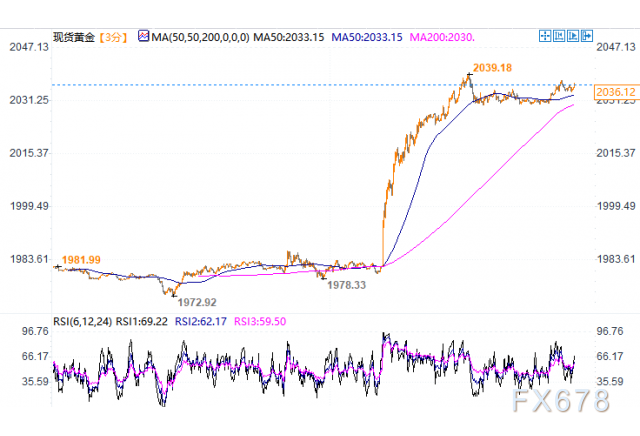Click the left axis label 2031.25

(x=29, y=100)
